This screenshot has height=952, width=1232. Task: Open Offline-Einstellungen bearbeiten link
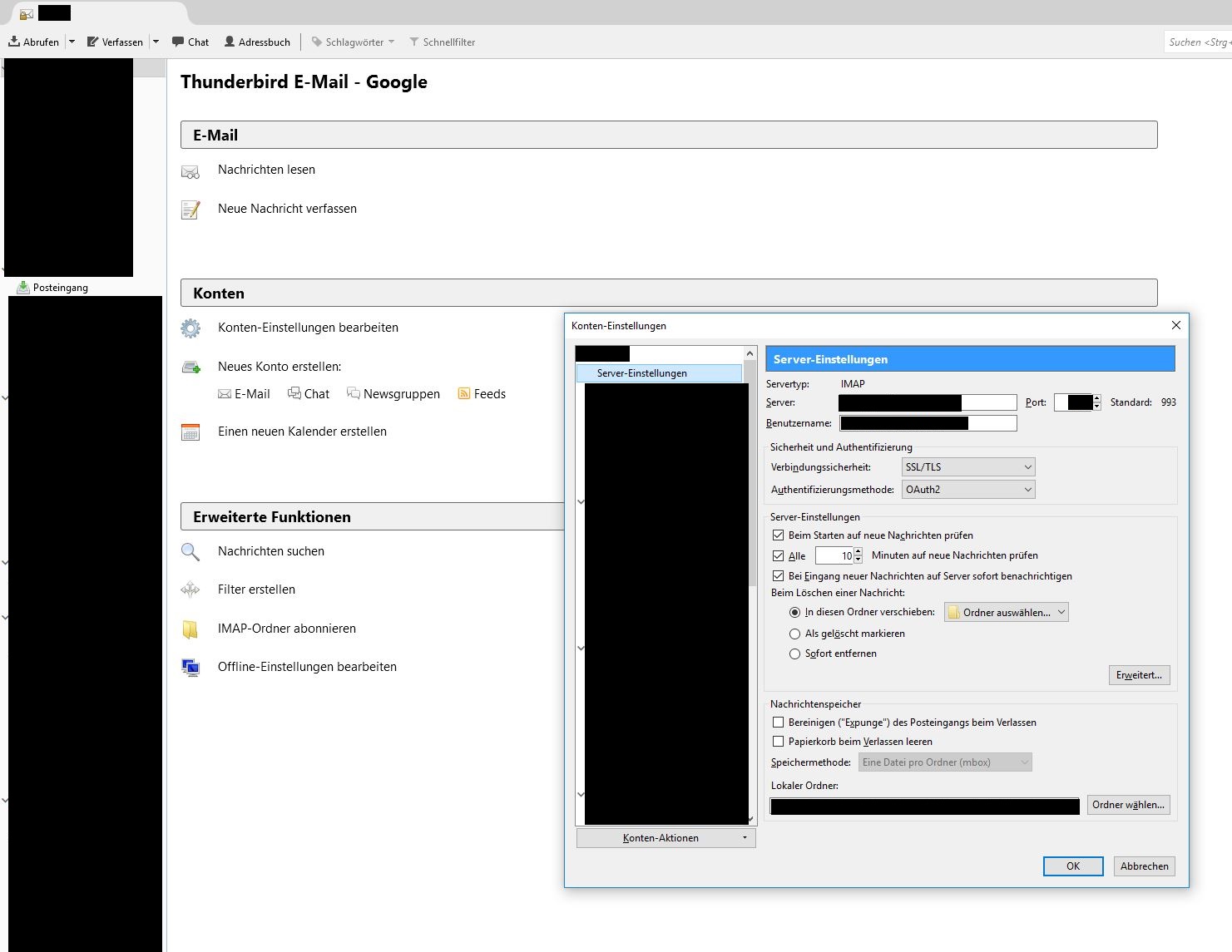coord(307,667)
